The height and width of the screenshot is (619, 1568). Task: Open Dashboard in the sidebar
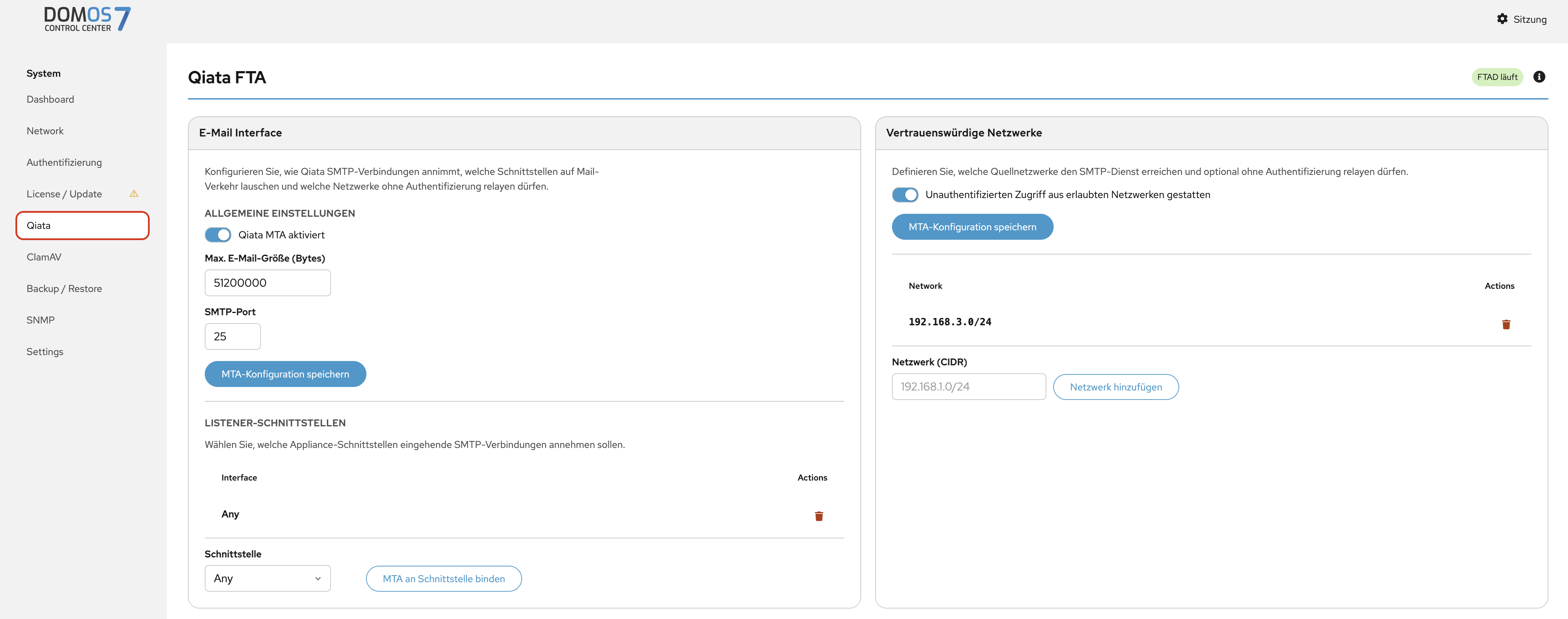click(50, 99)
